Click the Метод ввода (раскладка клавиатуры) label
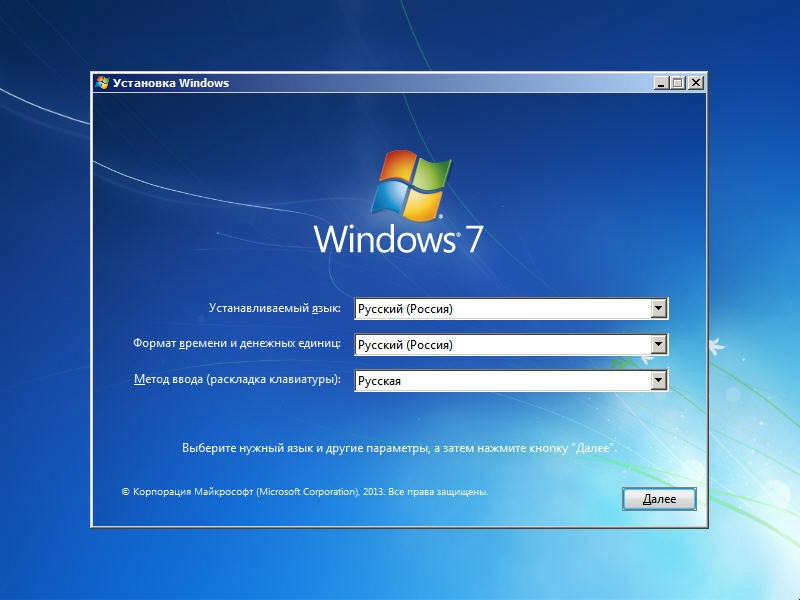800x600 pixels. (x=237, y=380)
